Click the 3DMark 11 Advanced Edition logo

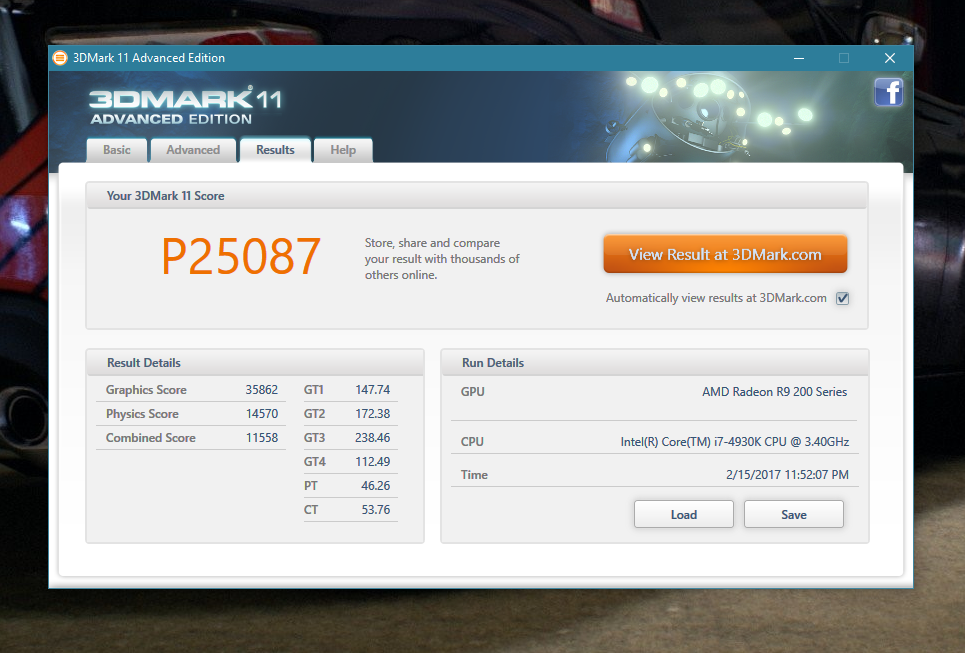(185, 106)
